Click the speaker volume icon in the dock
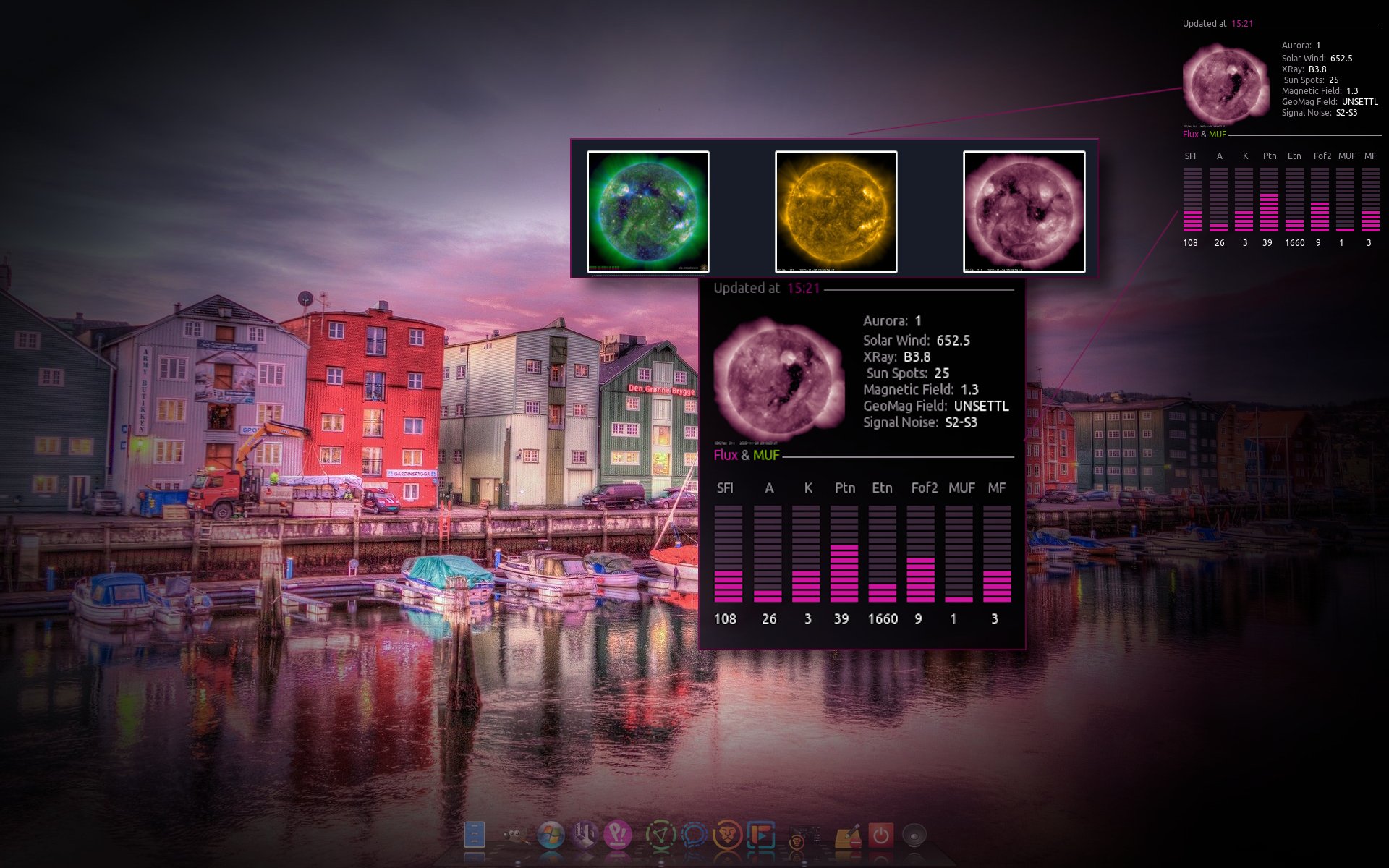Screen dimensions: 1389x868 click(914, 834)
